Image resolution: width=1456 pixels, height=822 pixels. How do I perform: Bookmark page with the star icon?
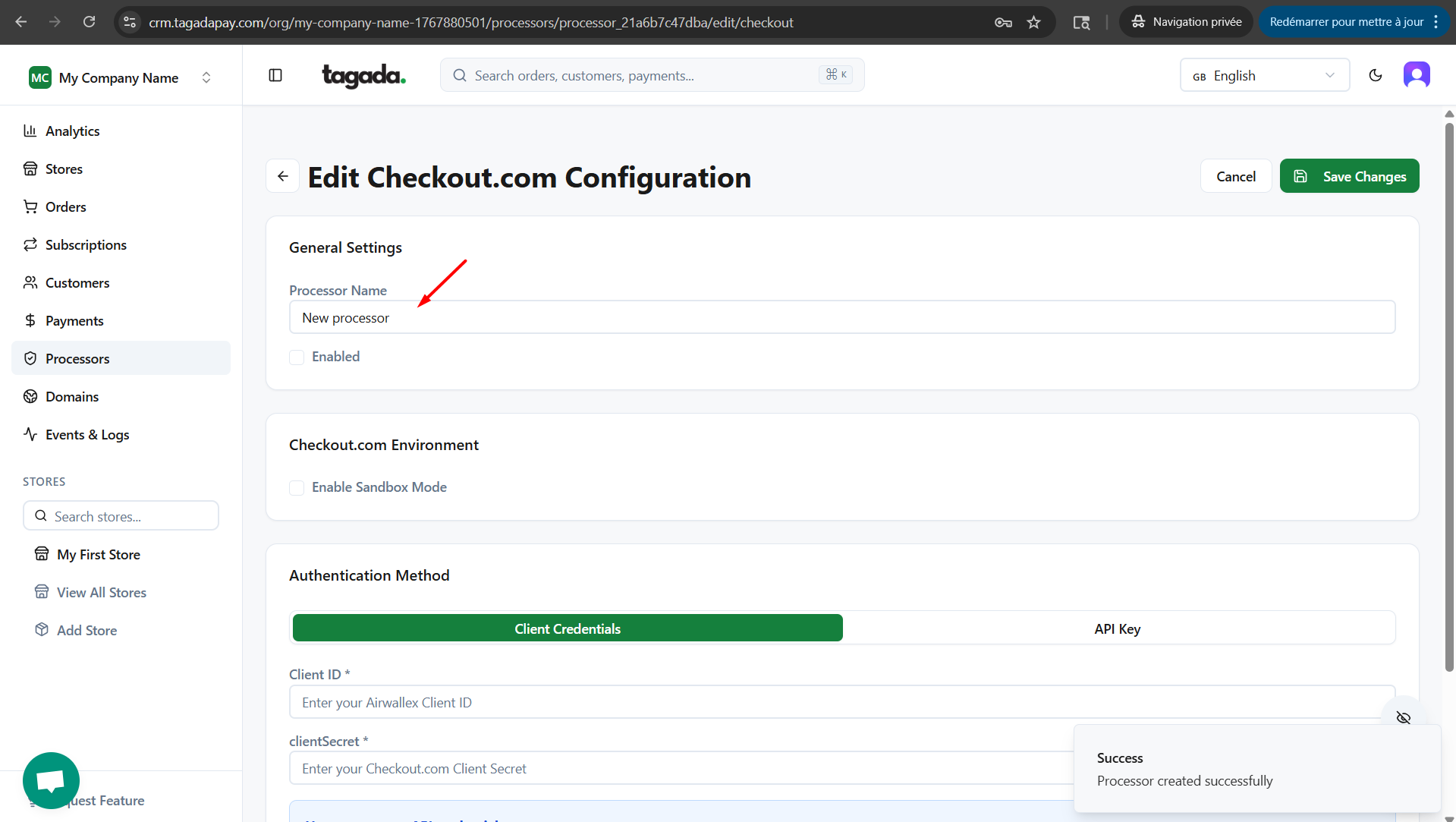click(x=1033, y=22)
